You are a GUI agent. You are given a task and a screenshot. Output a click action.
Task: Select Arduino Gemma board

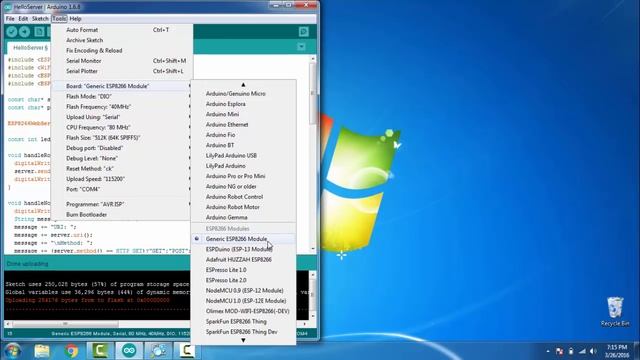tap(243, 217)
